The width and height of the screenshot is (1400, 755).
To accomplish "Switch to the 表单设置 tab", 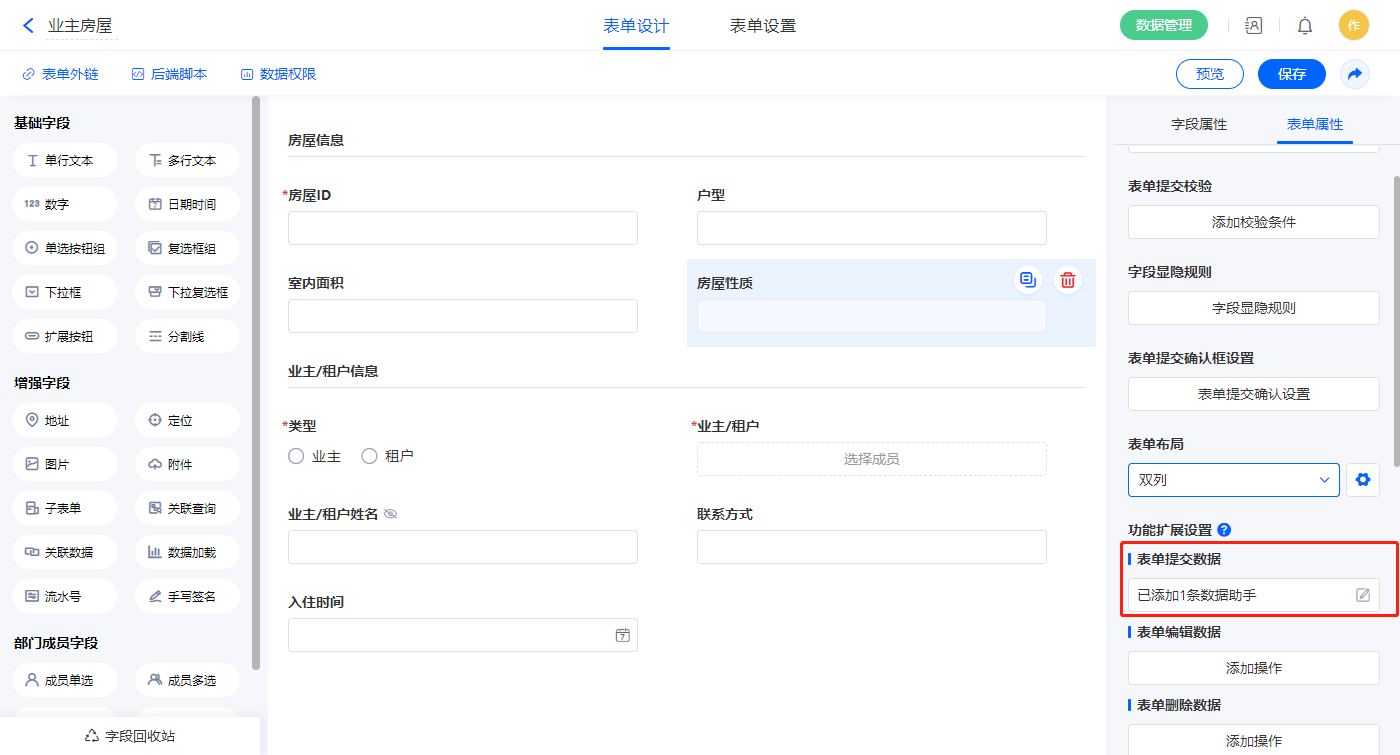I will [x=762, y=26].
